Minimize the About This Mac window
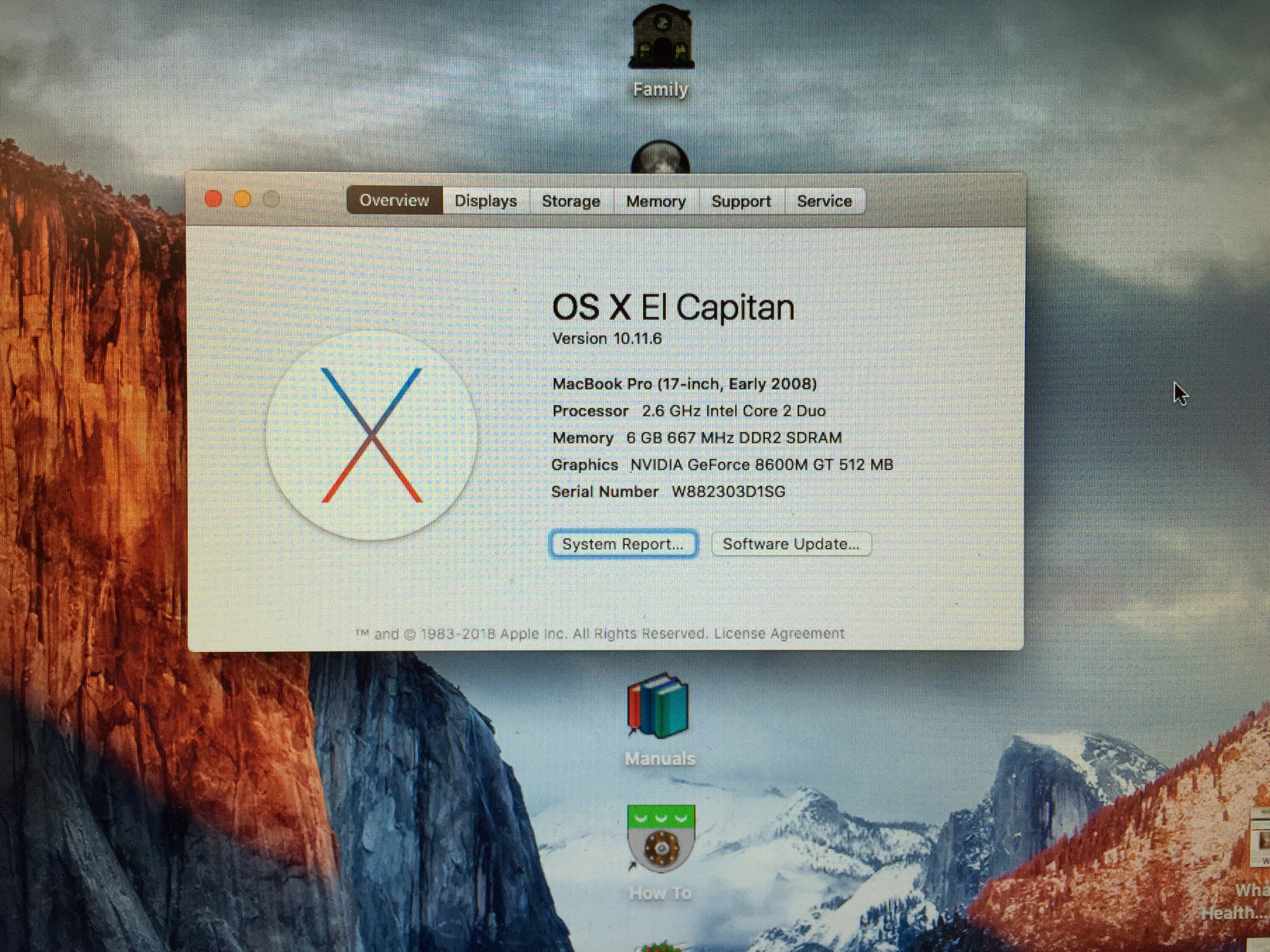The image size is (1270, 952). click(x=242, y=199)
